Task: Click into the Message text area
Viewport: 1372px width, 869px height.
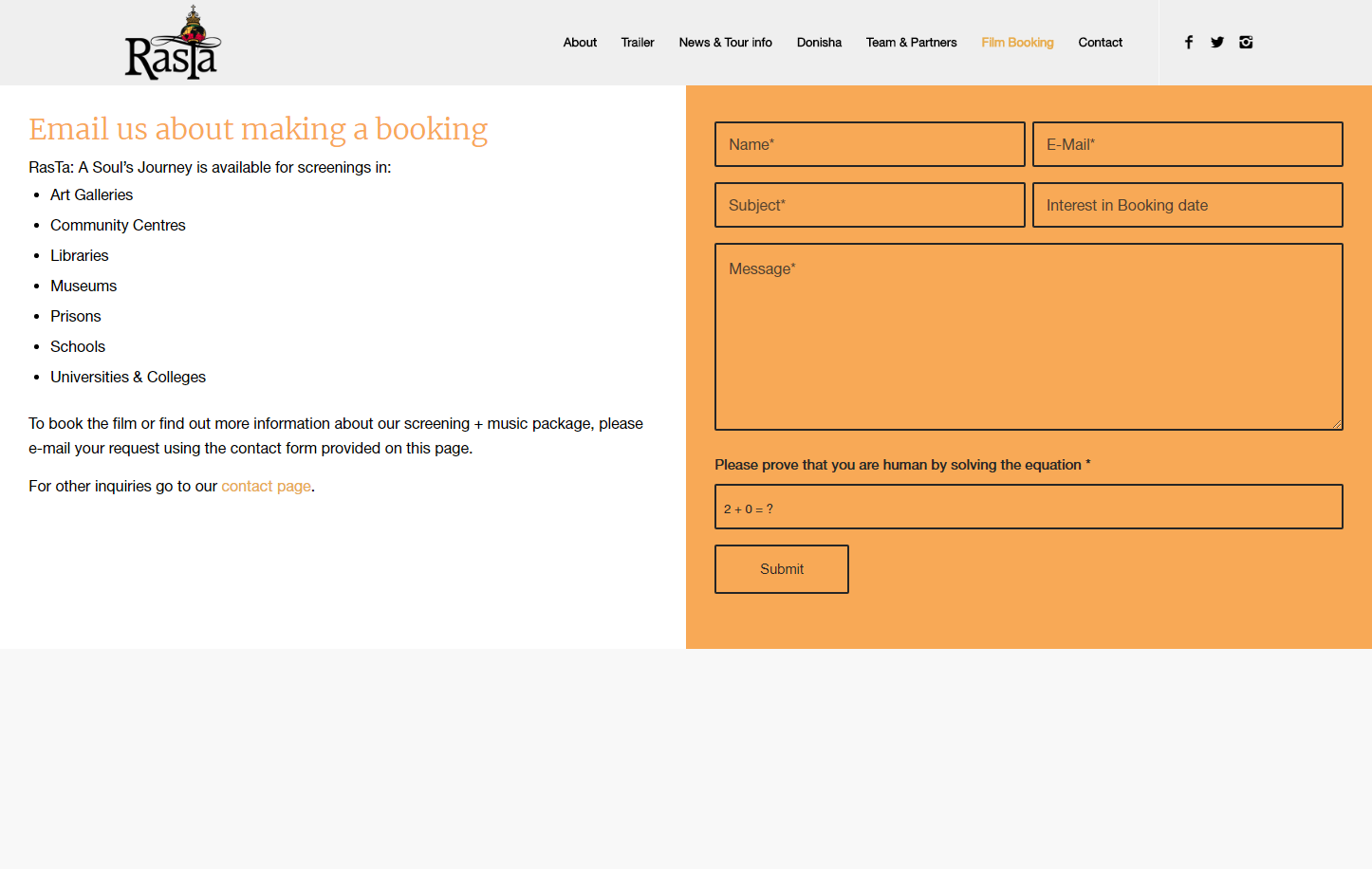Action: point(1029,337)
